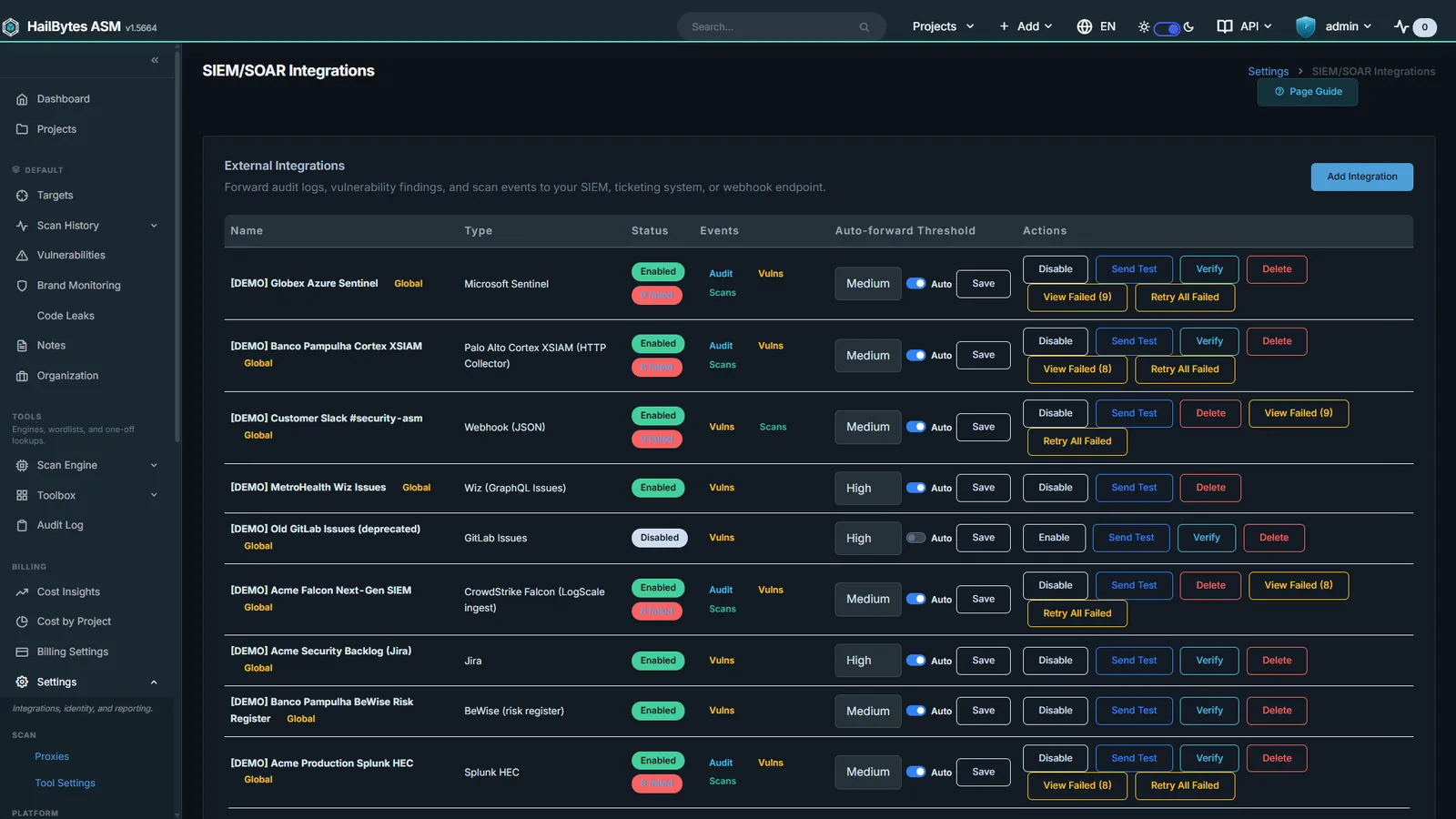The image size is (1456, 819).
Task: Enable the Old GitLab Issues integration
Action: (1054, 538)
